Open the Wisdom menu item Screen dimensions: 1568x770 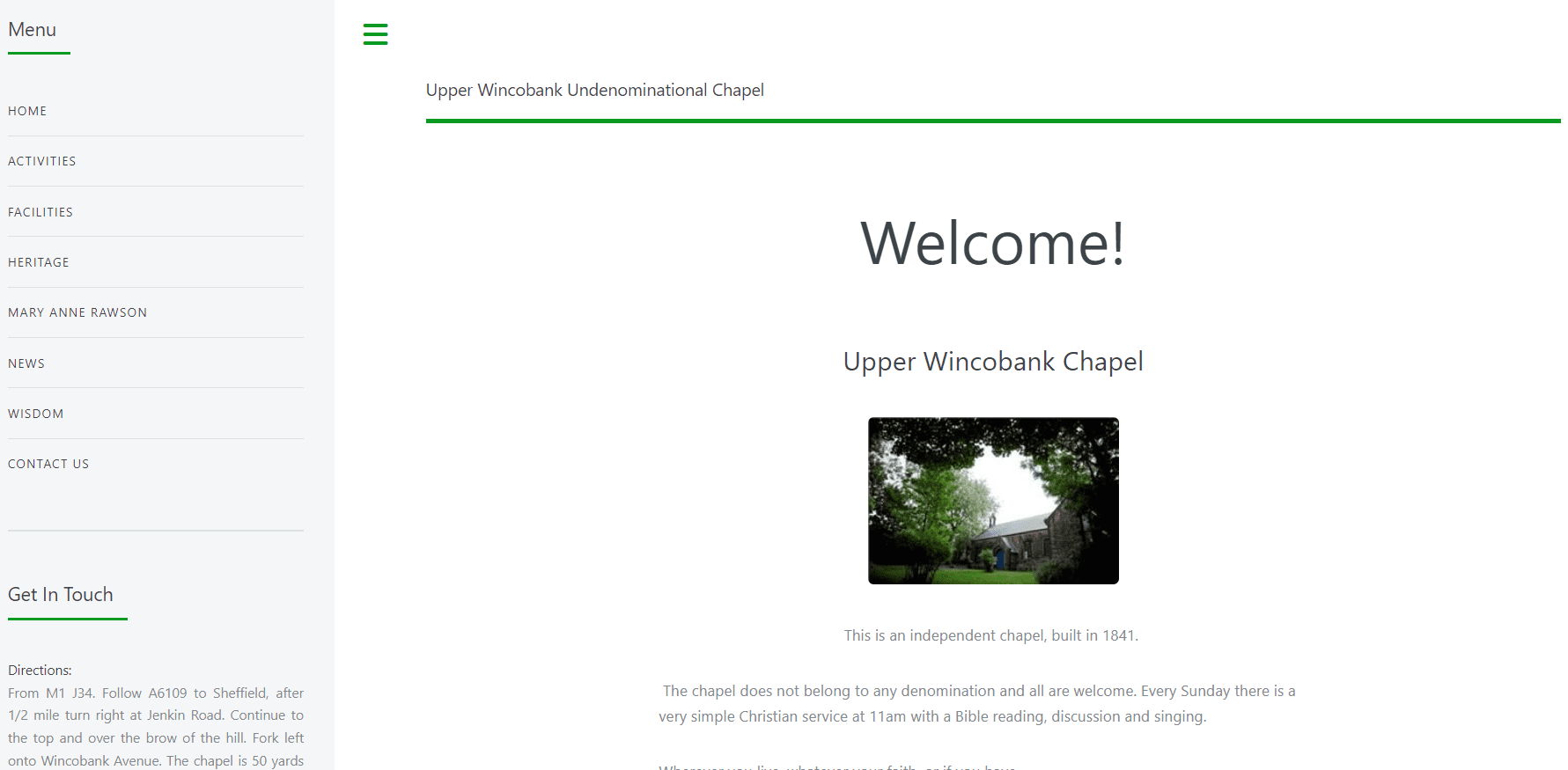(36, 414)
